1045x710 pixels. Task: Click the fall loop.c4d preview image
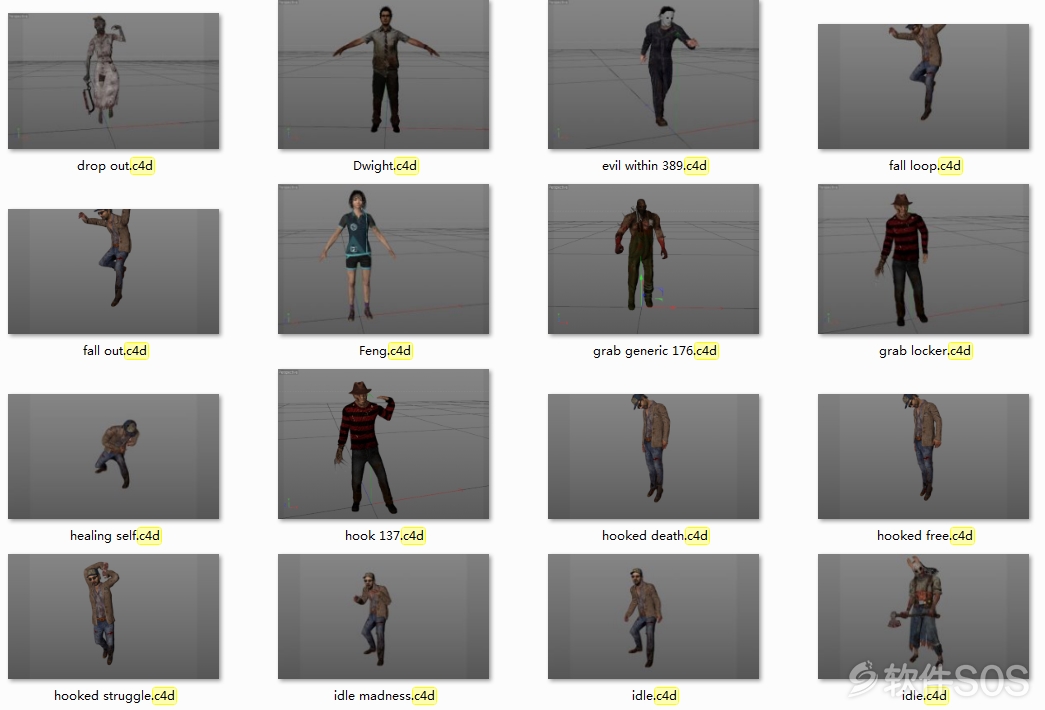point(923,86)
